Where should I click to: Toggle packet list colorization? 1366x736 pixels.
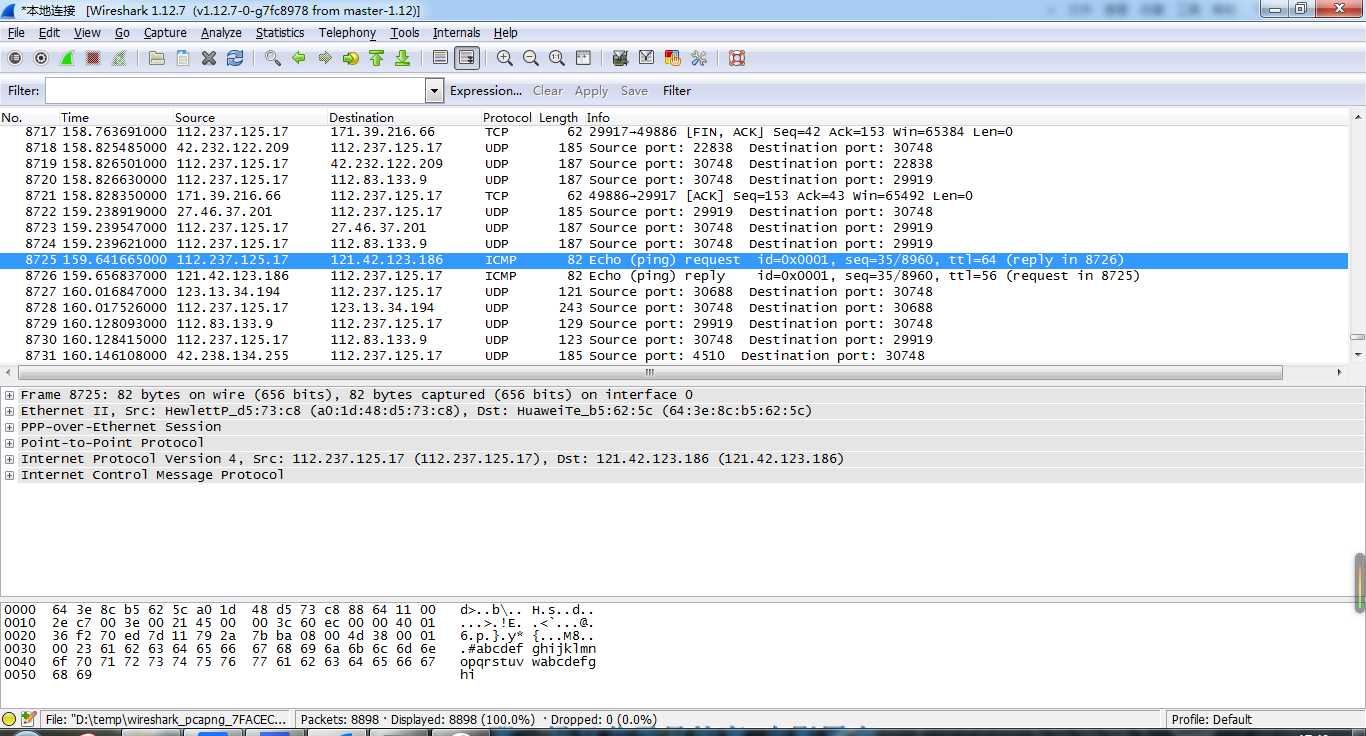tap(440, 58)
